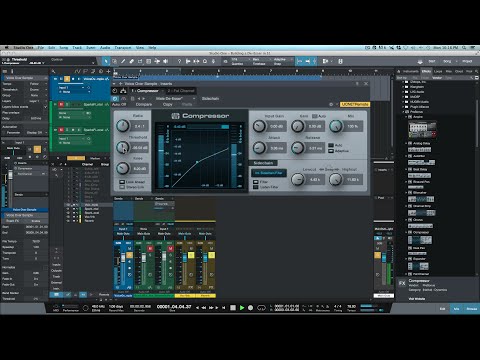
Task: Click the Sidechain button in plugin header
Action: 210,99
